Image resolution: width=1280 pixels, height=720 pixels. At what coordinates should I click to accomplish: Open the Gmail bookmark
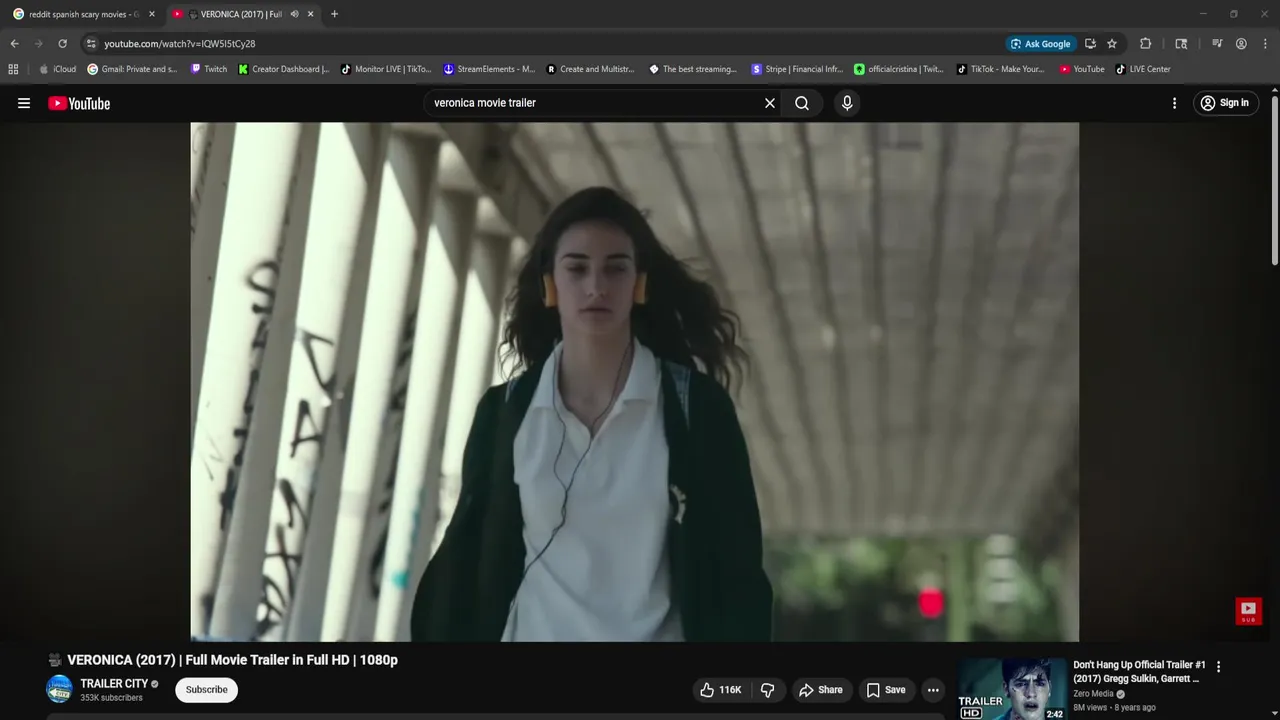133,69
